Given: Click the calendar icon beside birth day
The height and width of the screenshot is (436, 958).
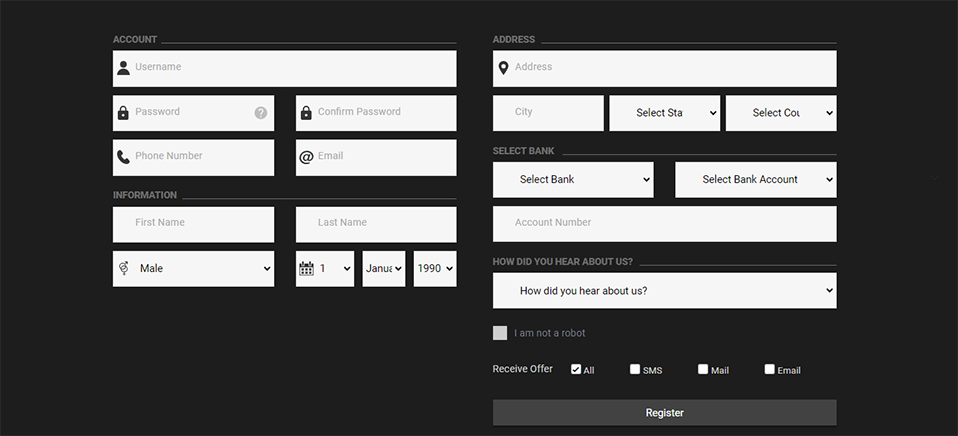Looking at the screenshot, I should point(306,269).
